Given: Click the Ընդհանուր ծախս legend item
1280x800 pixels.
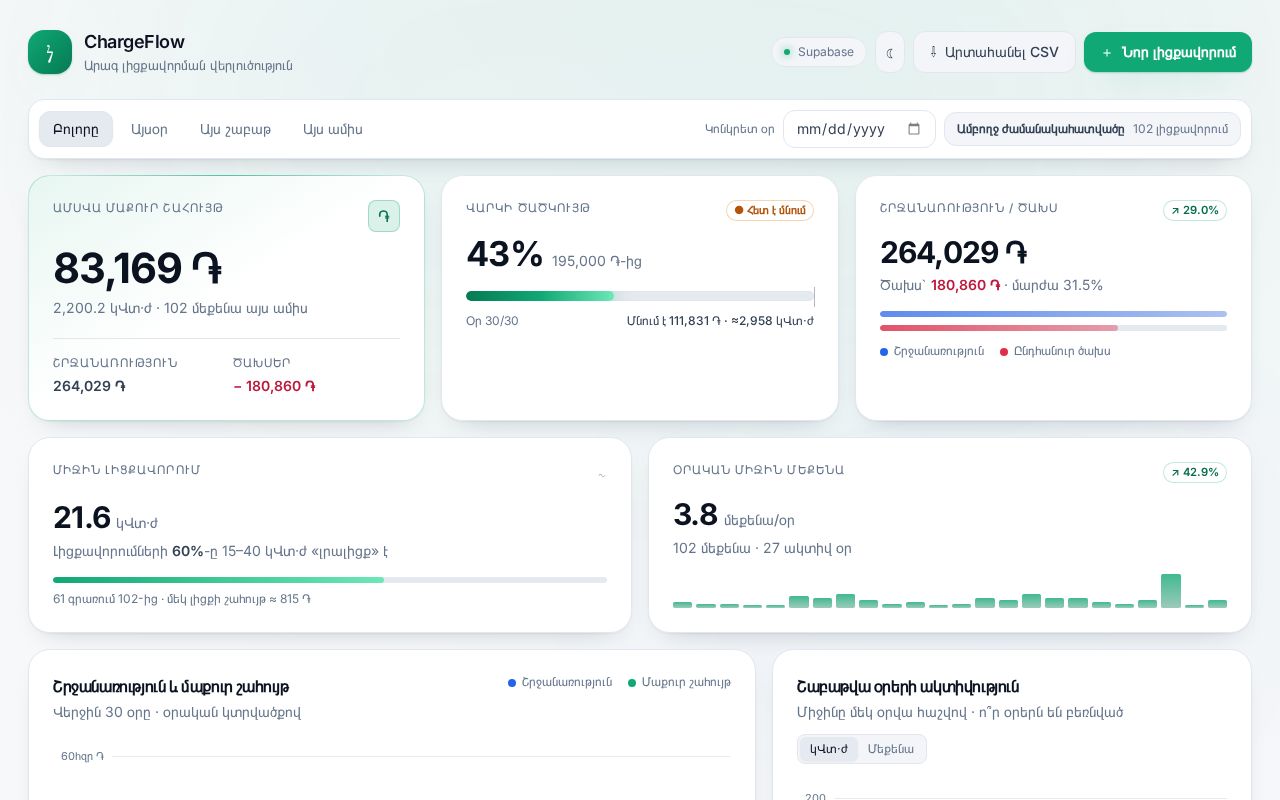Looking at the screenshot, I should (1055, 351).
